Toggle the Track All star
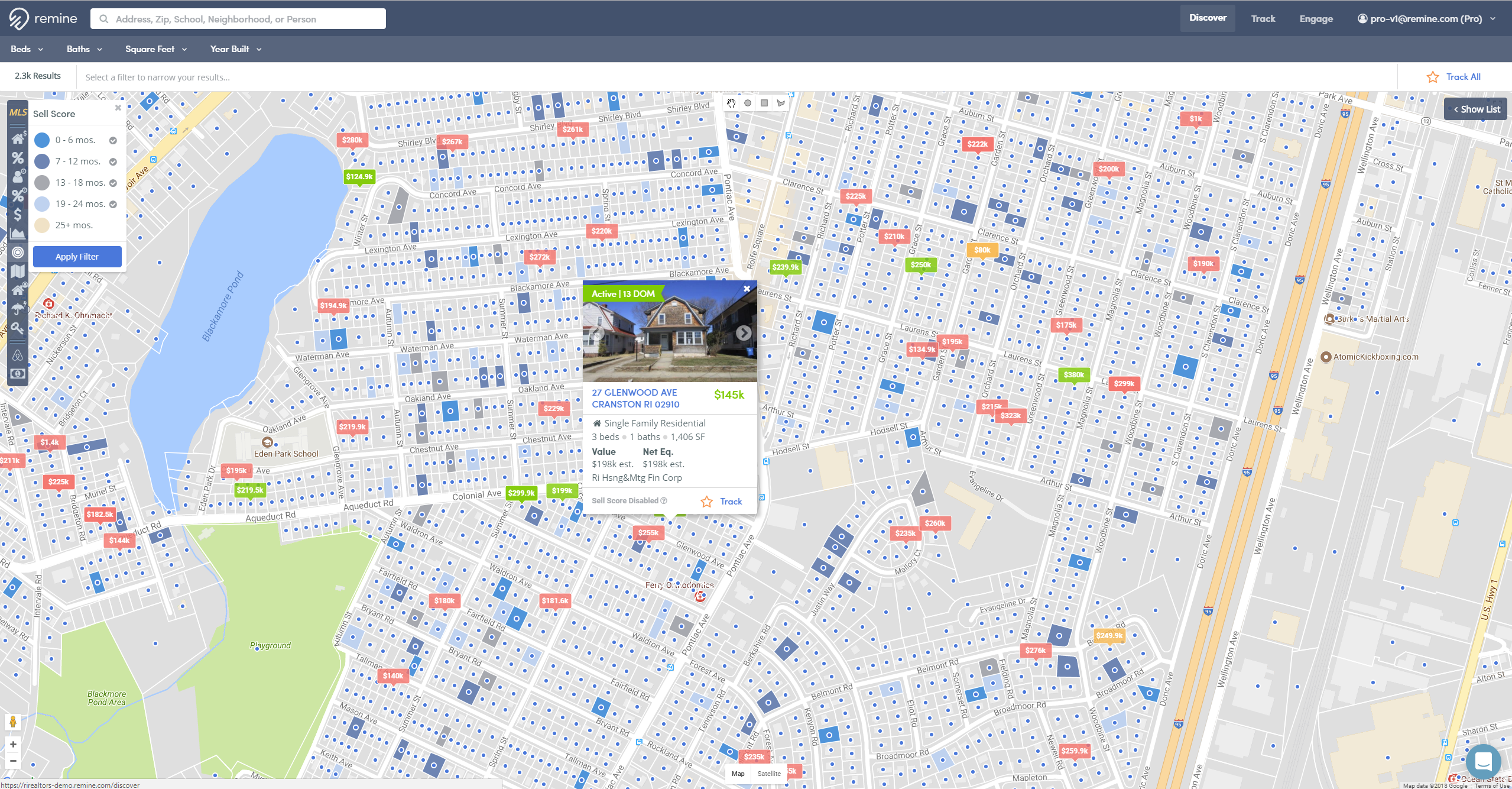Image resolution: width=1512 pixels, height=789 pixels. (1433, 76)
